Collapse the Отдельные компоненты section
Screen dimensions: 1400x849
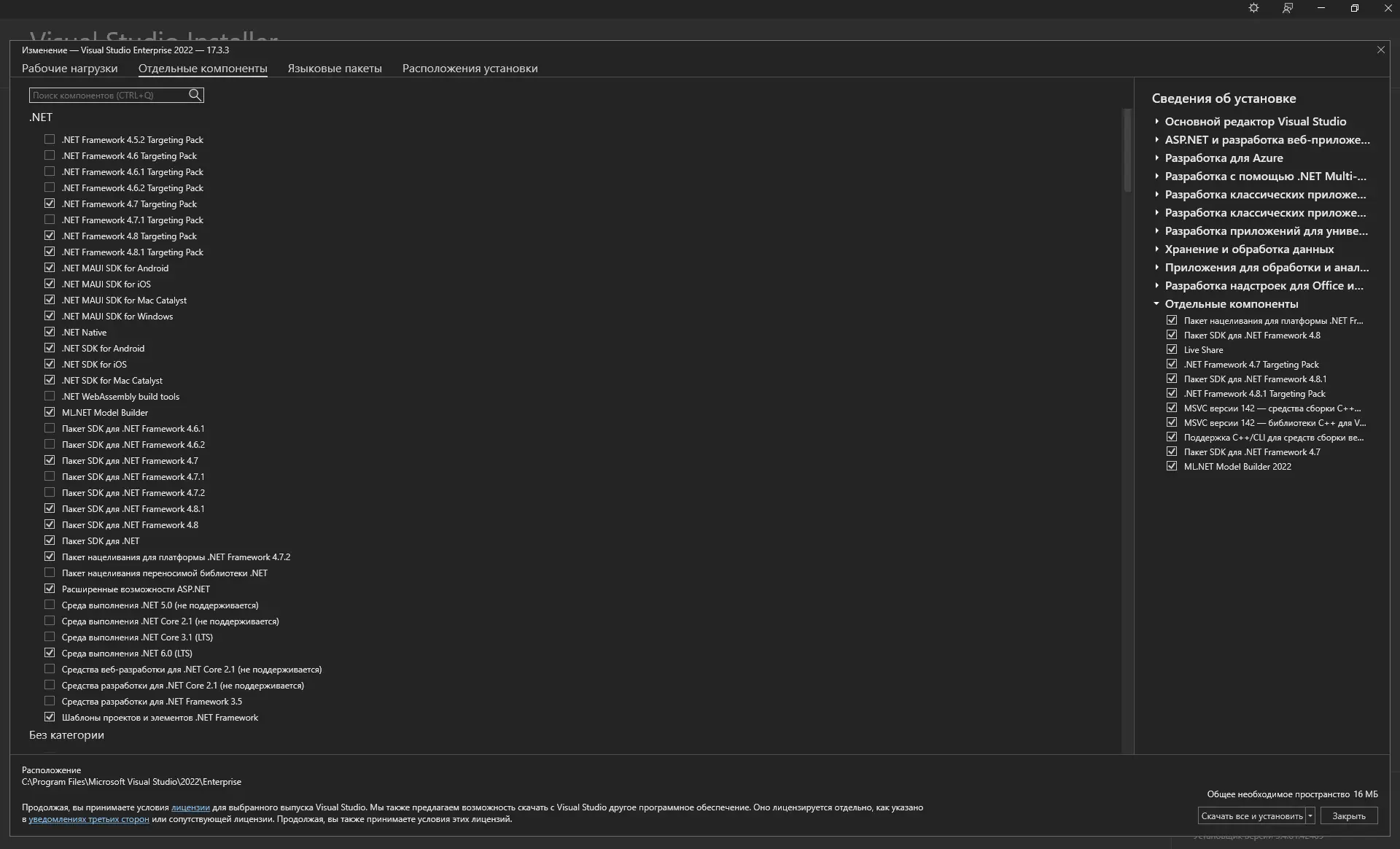coord(1156,303)
